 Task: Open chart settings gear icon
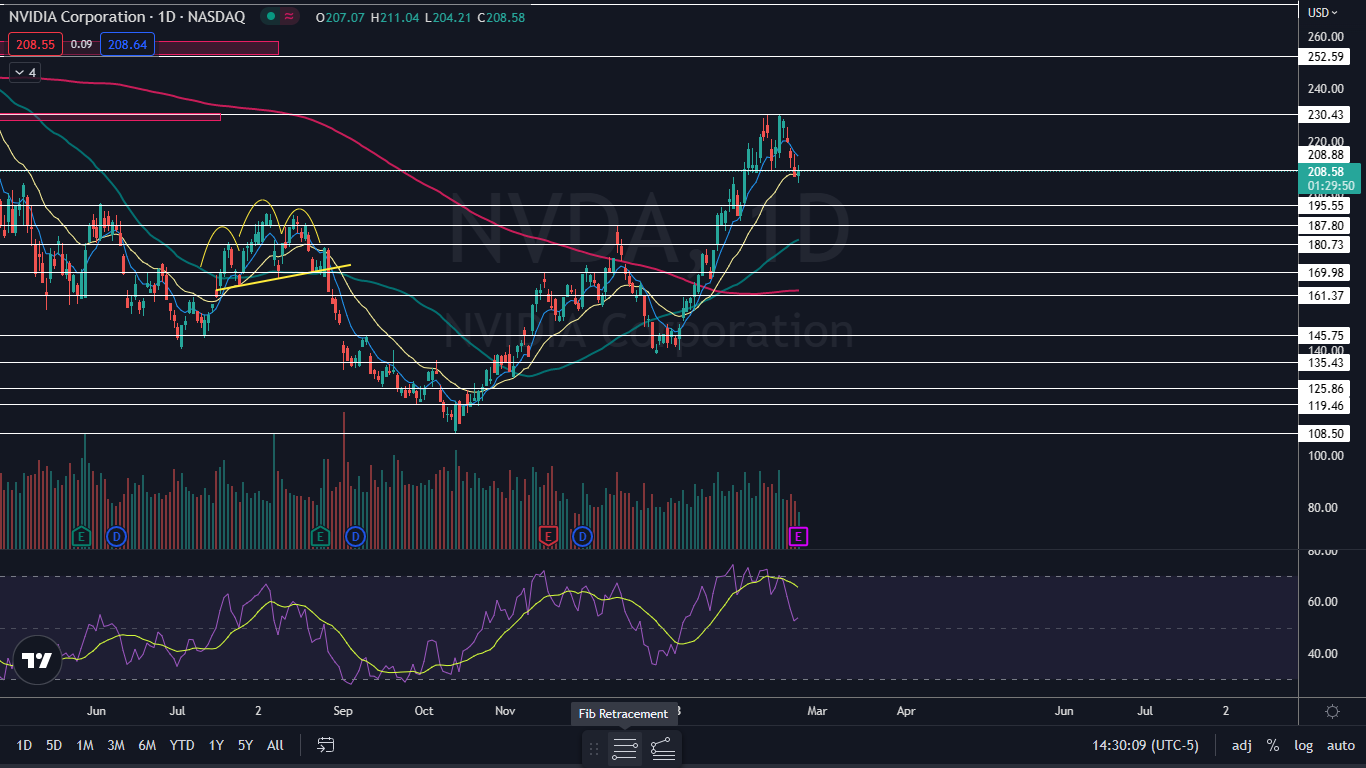(x=1332, y=711)
